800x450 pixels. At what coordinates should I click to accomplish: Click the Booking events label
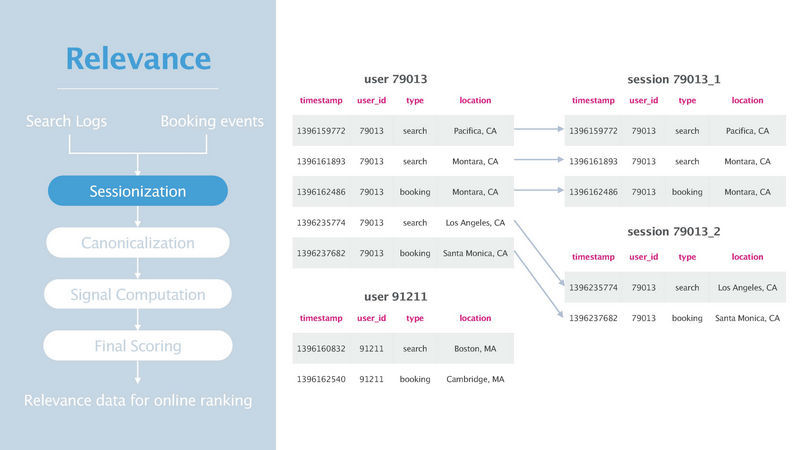[212, 121]
